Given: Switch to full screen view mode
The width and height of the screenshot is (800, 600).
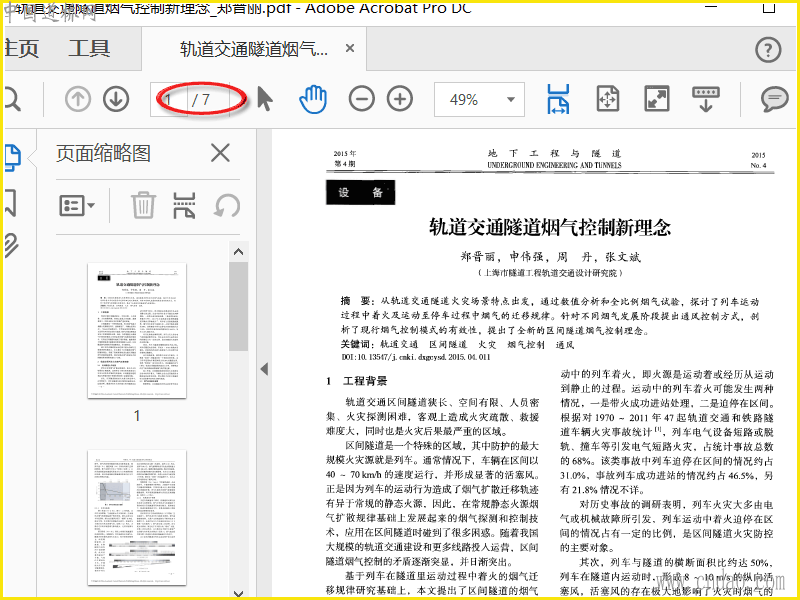Looking at the screenshot, I should tap(657, 99).
